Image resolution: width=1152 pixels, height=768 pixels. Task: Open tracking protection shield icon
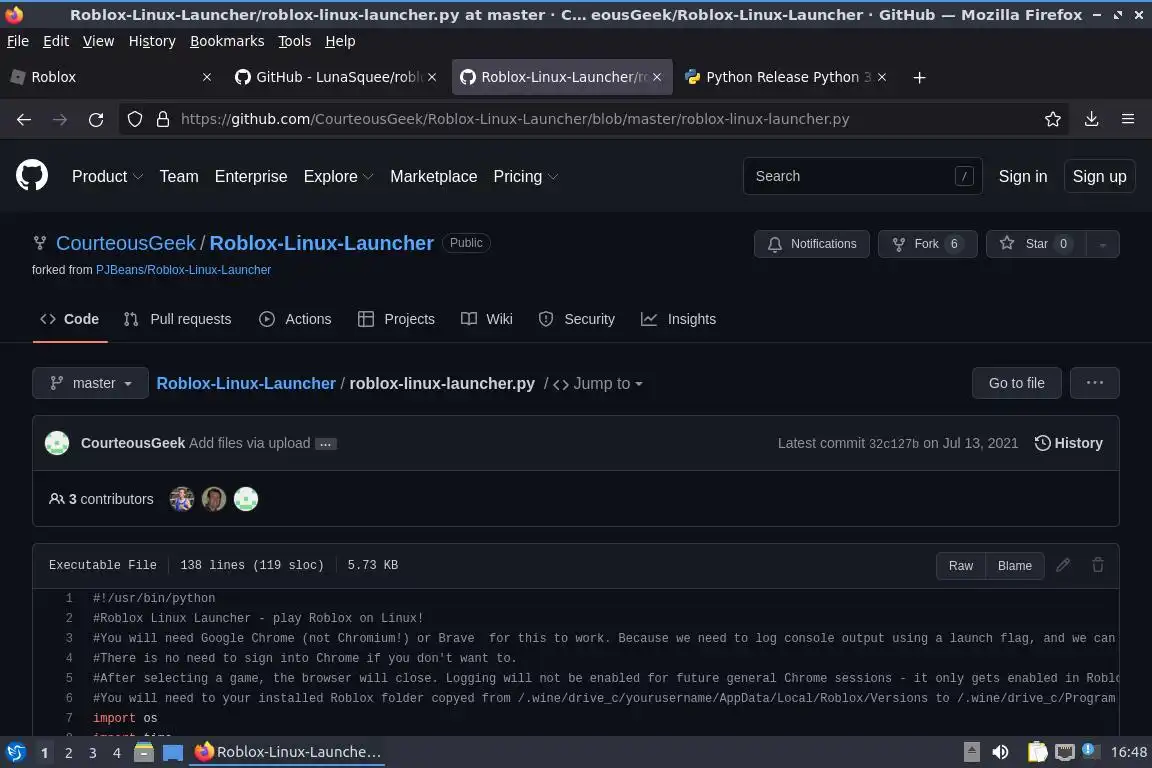[134, 119]
